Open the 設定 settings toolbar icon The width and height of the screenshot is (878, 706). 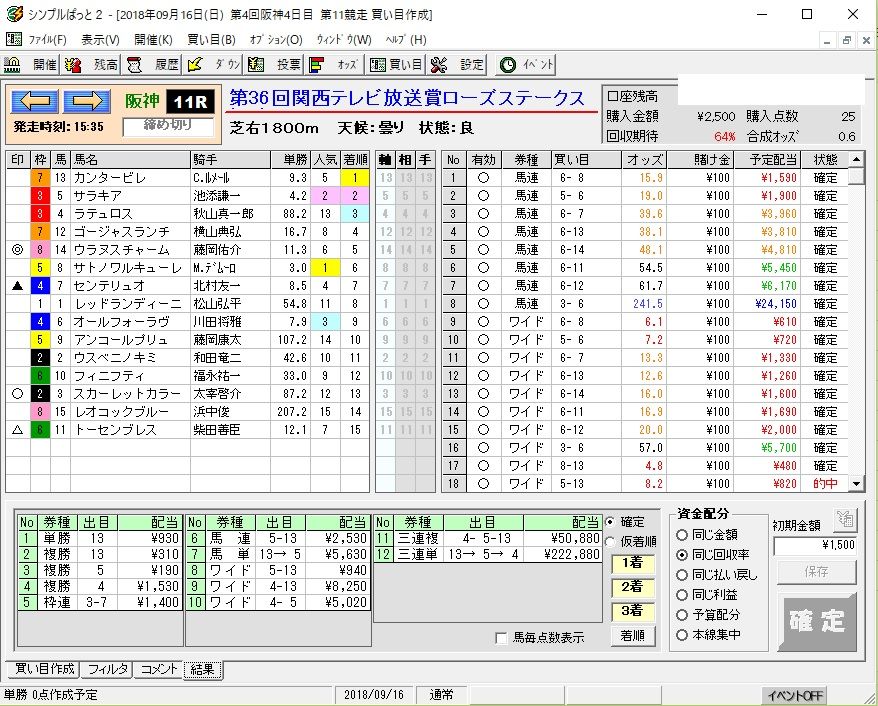click(457, 65)
